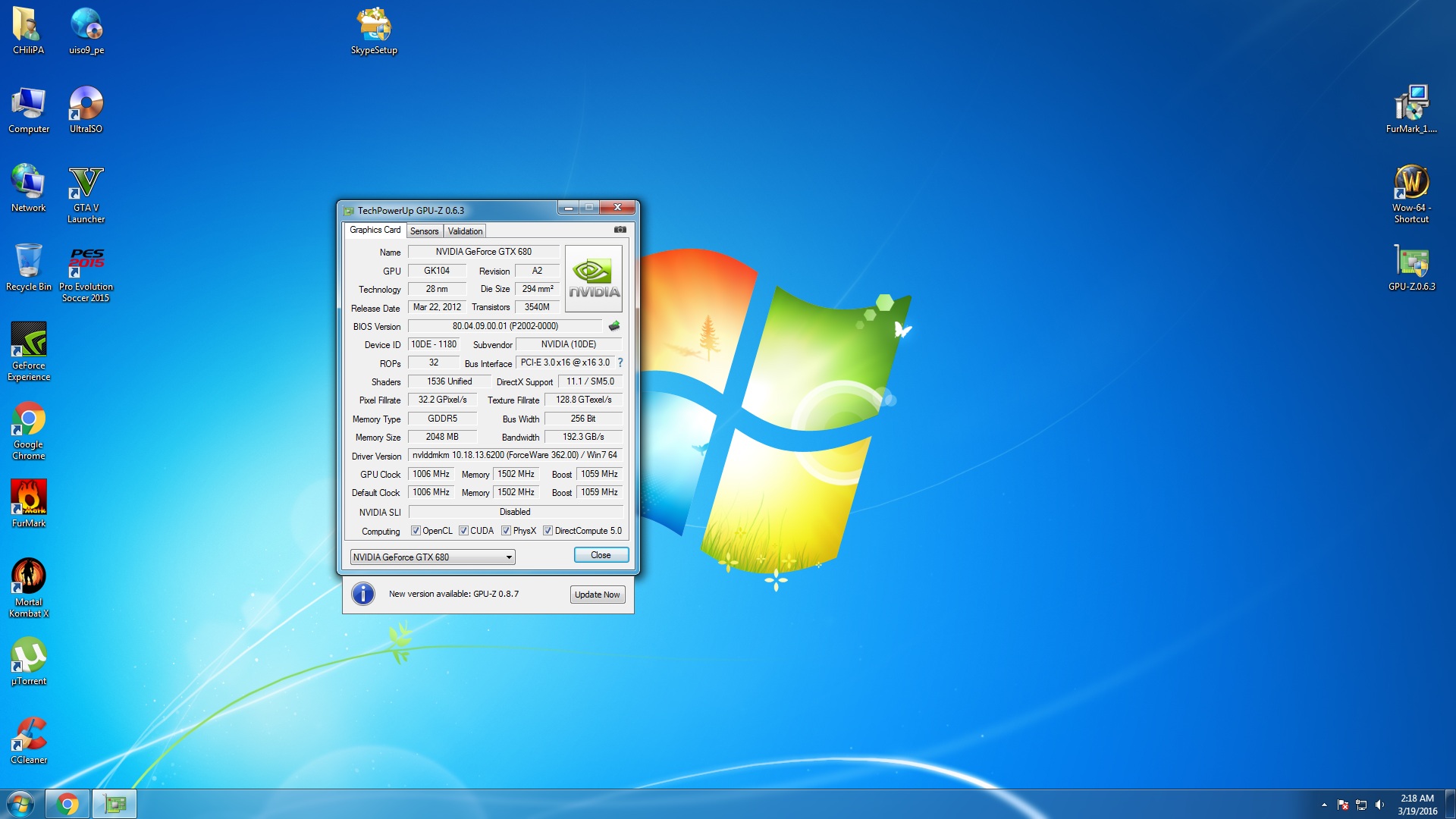Click the GPU-Z screenshot camera icon
1456x819 pixels.
click(x=620, y=230)
